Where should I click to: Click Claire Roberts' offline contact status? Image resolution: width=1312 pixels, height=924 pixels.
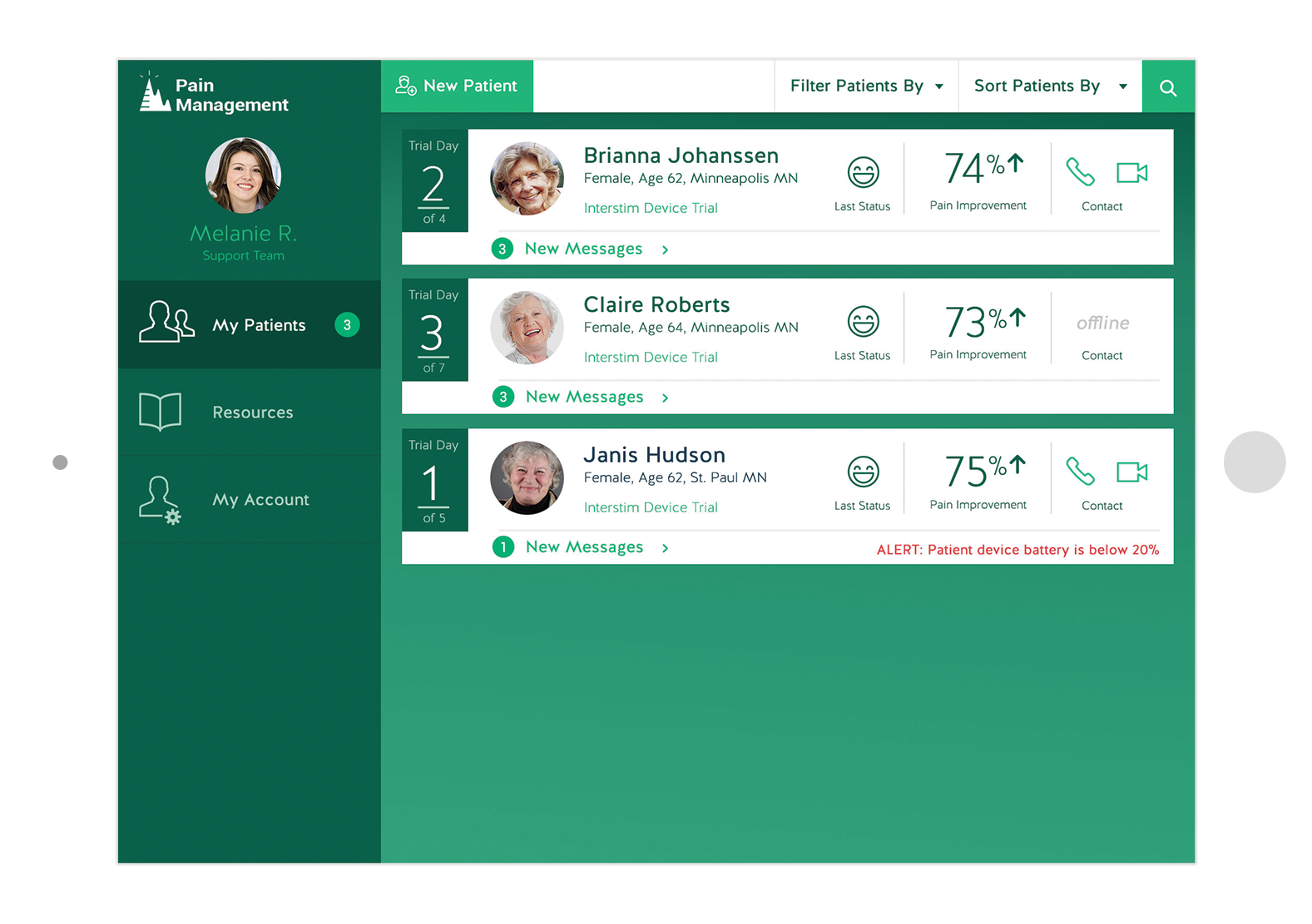pos(1102,323)
